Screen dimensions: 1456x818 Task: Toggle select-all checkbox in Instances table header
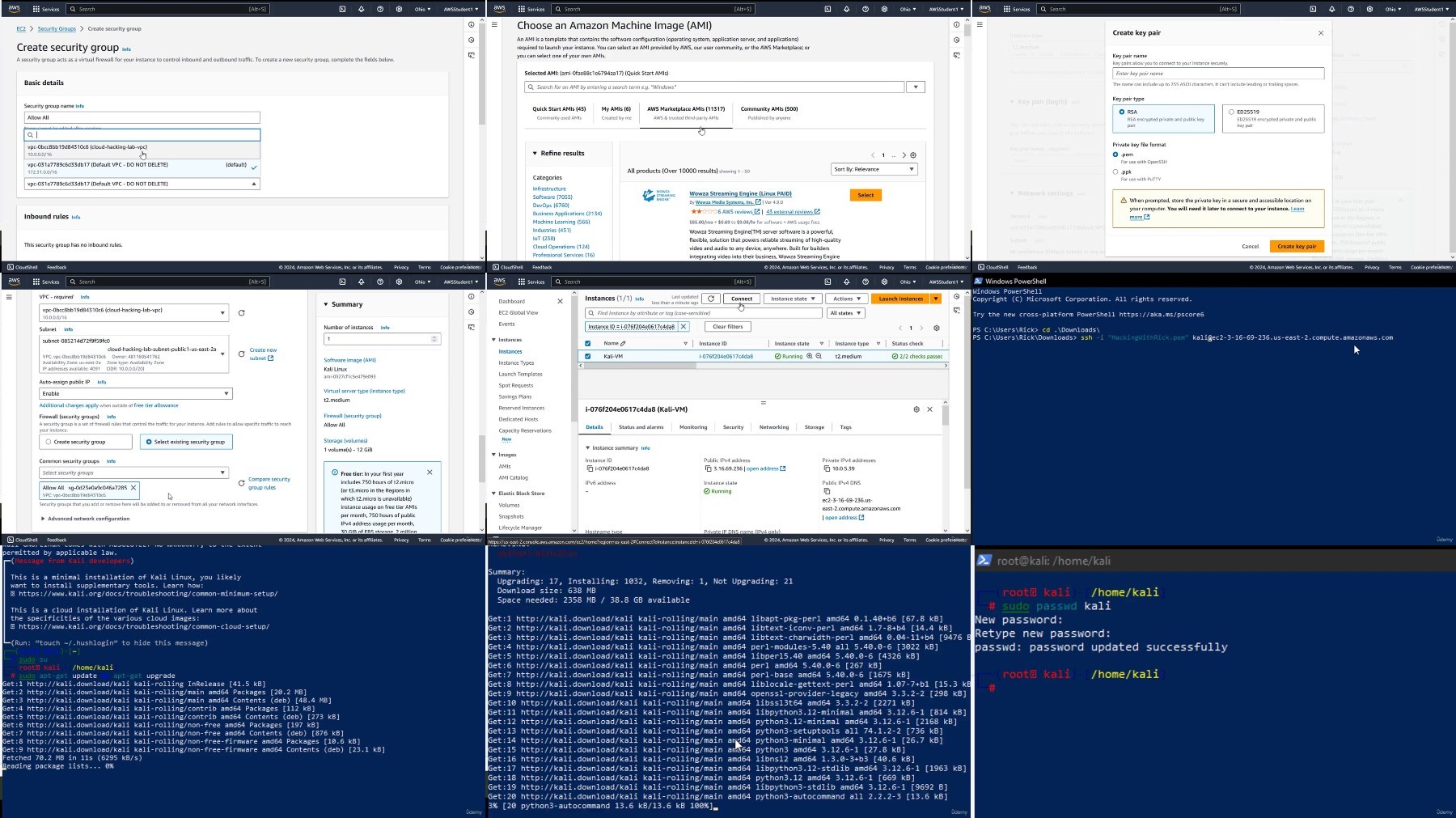588,343
